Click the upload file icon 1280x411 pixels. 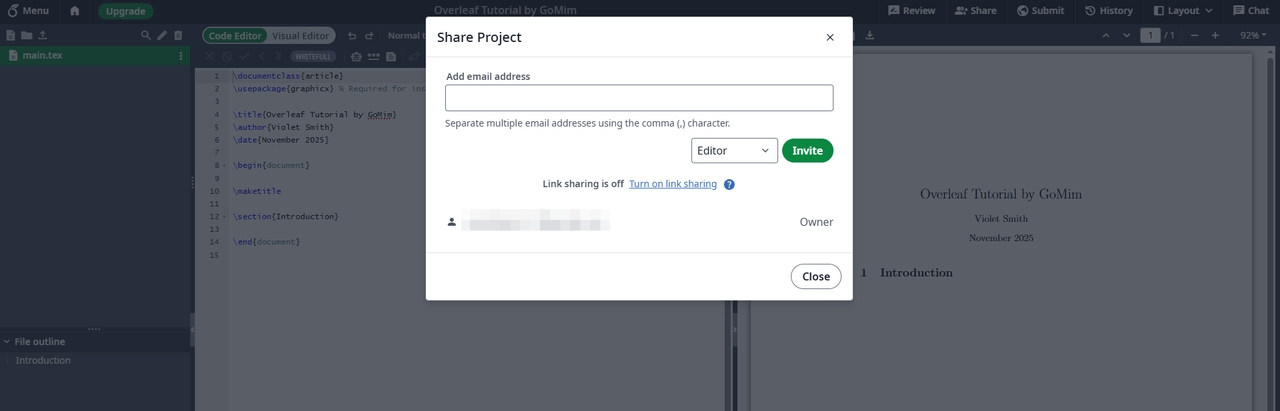coord(42,35)
